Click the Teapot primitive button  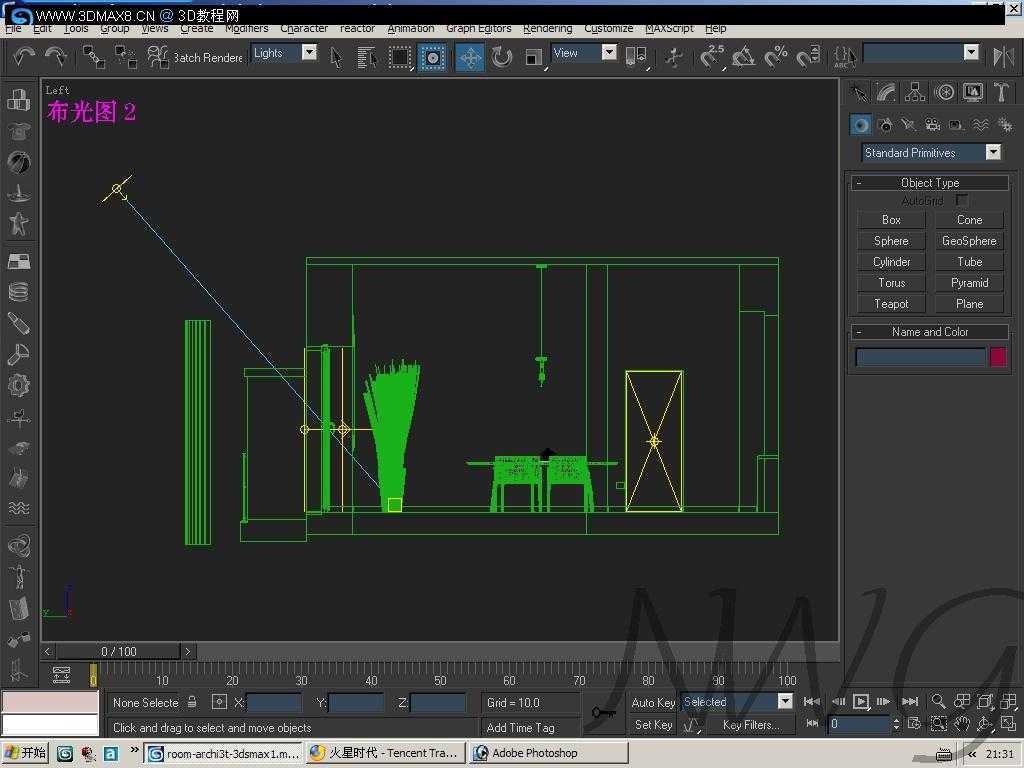(x=891, y=304)
